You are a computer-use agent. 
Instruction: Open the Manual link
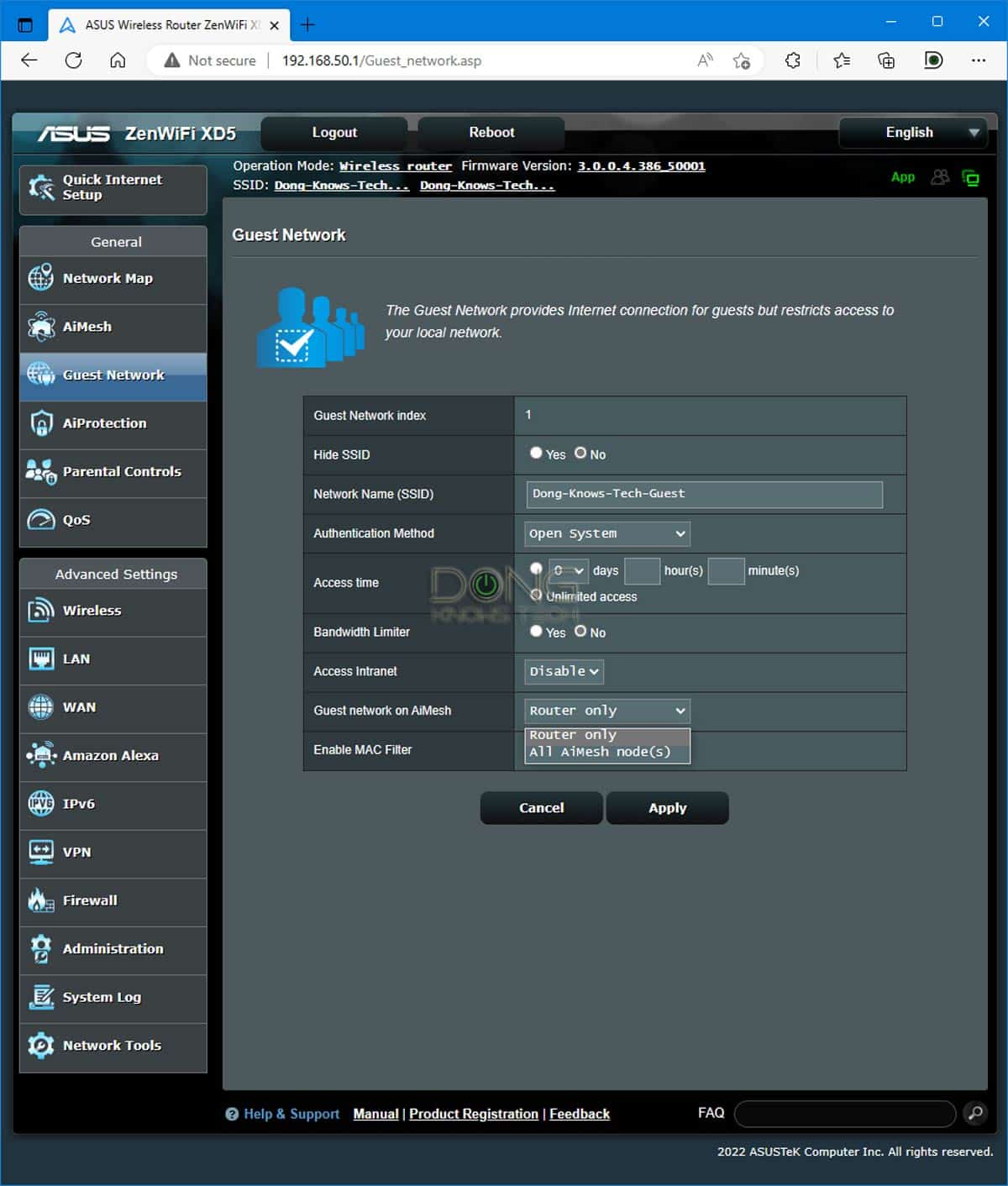(x=375, y=1114)
